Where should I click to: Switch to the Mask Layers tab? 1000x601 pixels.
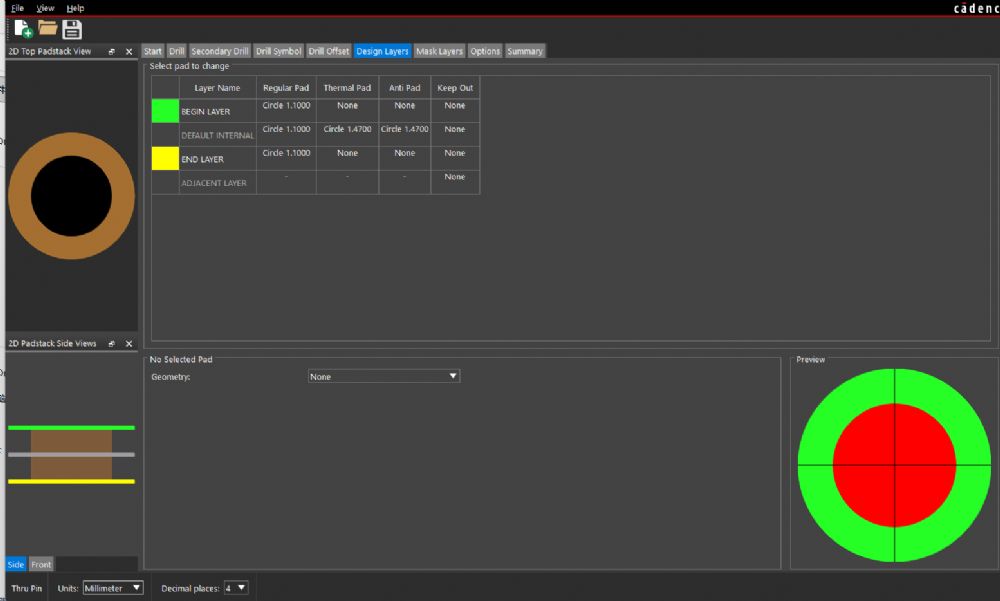(x=439, y=51)
